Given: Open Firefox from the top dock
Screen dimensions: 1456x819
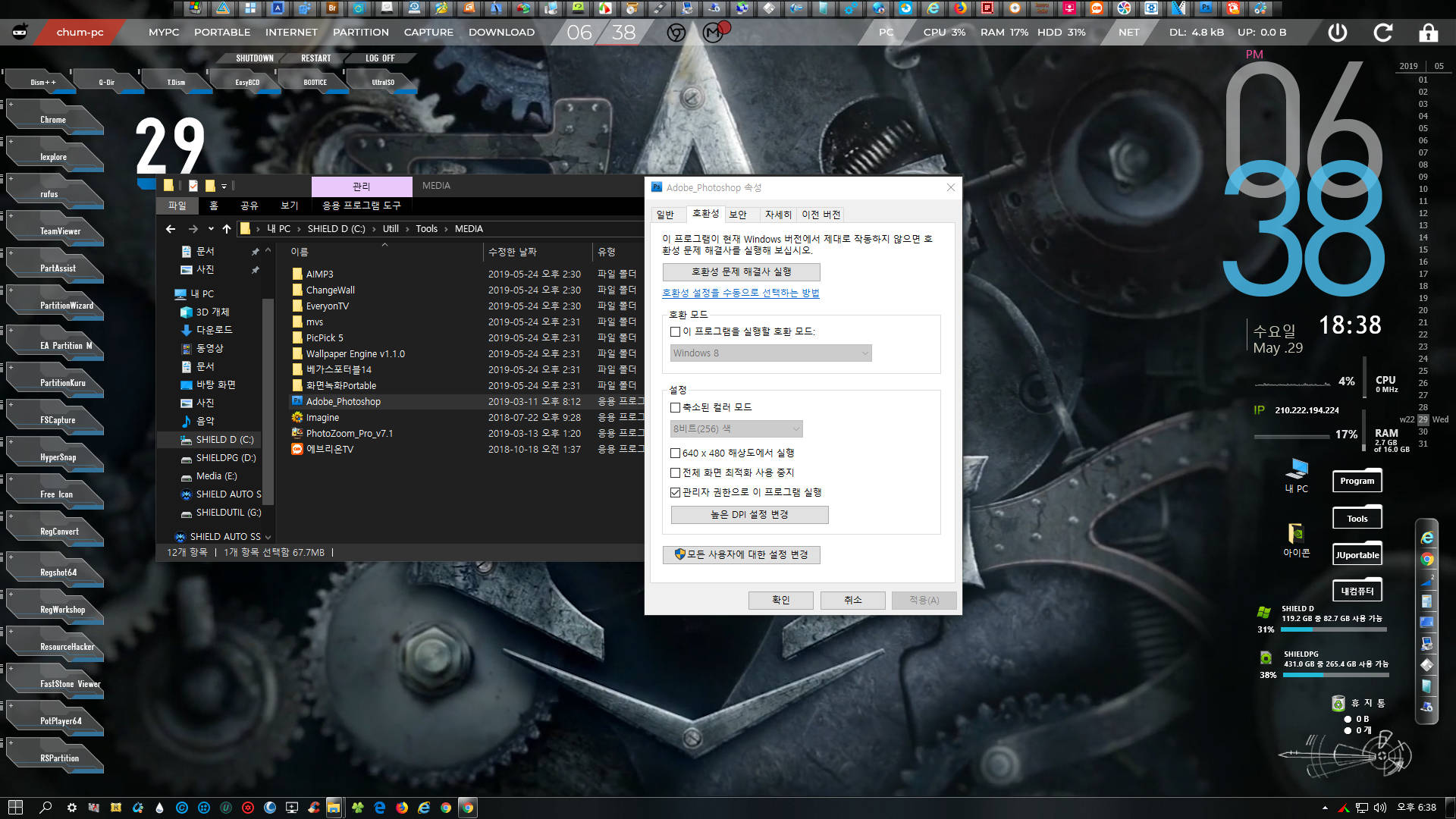Looking at the screenshot, I should pyautogui.click(x=960, y=8).
